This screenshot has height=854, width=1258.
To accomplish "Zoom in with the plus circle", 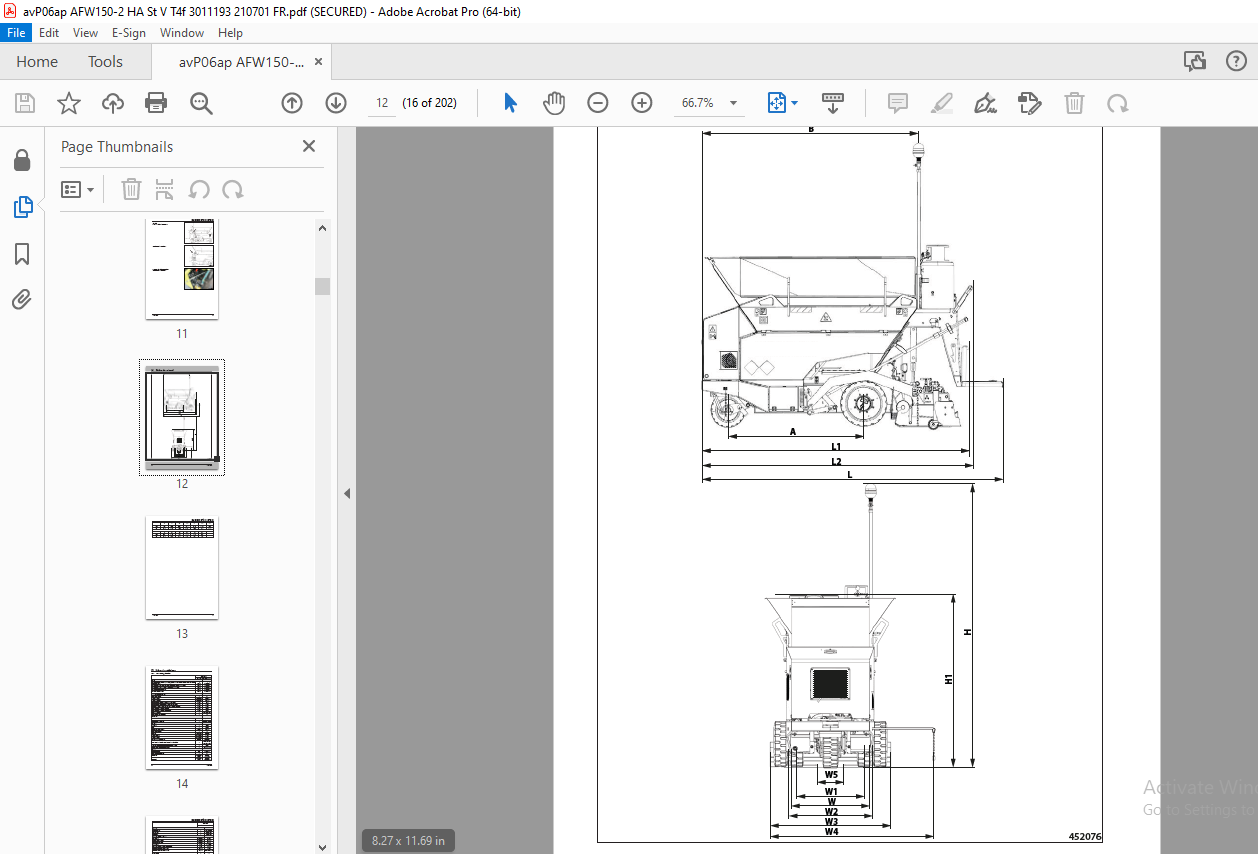I will [x=642, y=103].
